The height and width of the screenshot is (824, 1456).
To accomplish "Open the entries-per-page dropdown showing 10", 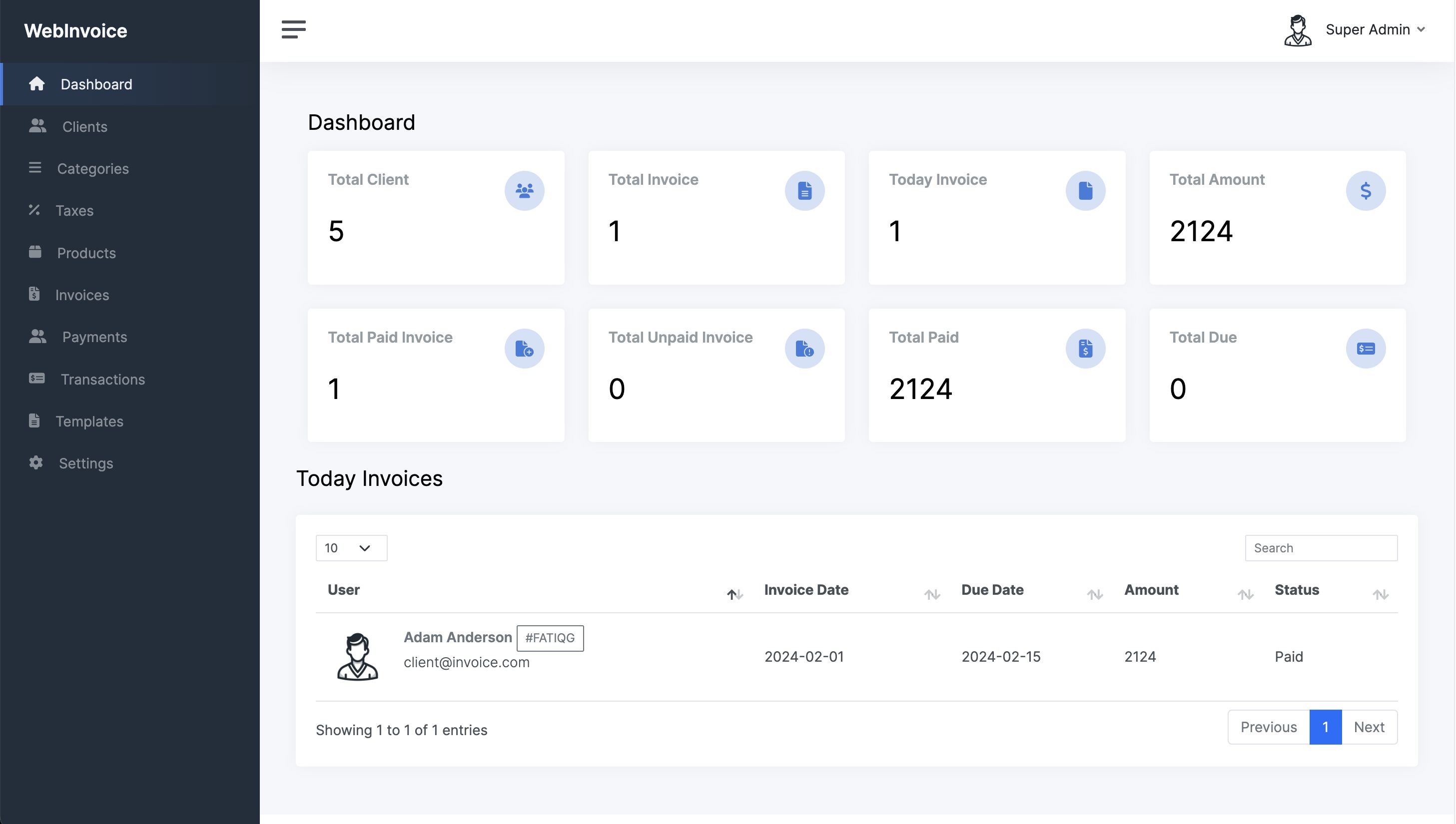I will pyautogui.click(x=351, y=548).
